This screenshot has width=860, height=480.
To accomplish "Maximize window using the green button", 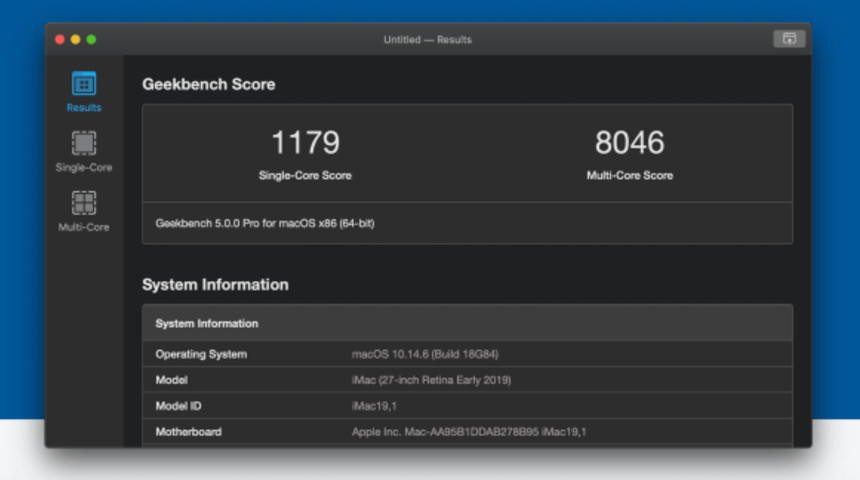I will click(92, 39).
